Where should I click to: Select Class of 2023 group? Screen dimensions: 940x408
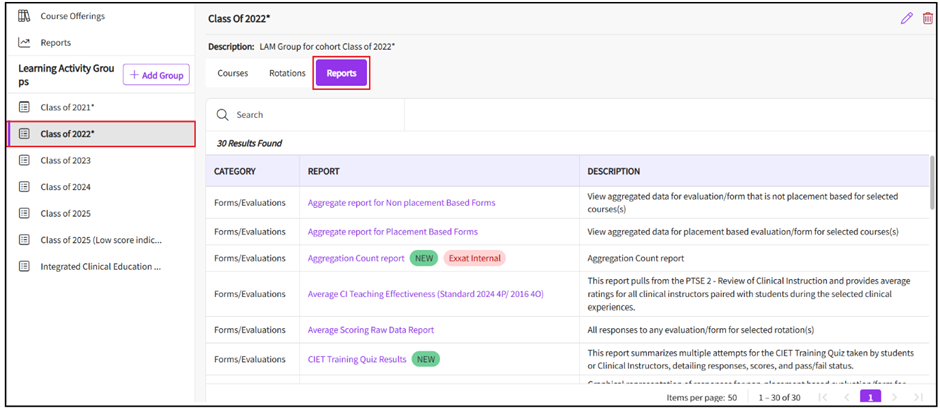(x=65, y=160)
